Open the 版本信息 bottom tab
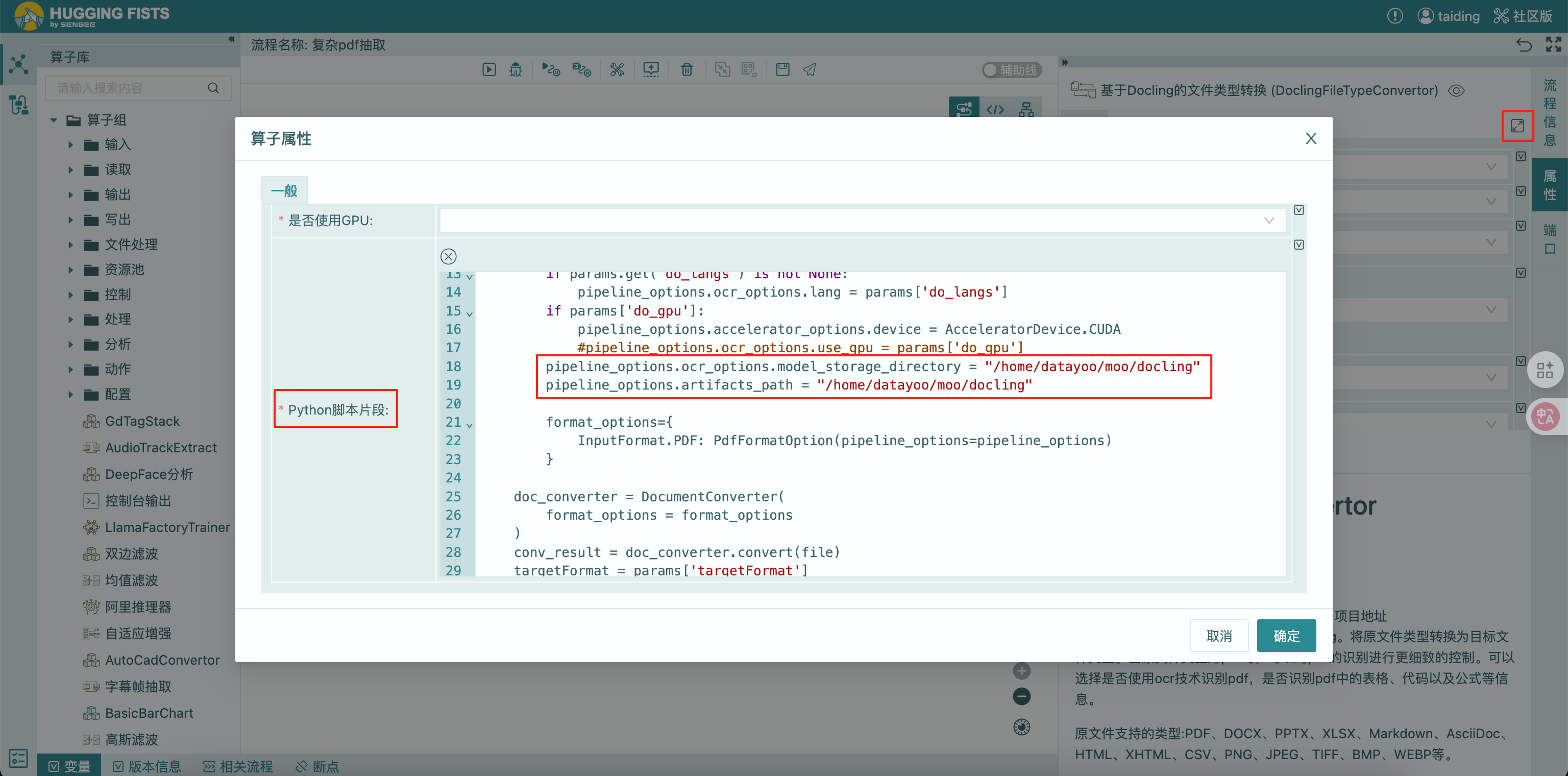Screen dimensions: 1568x776 pos(146,766)
